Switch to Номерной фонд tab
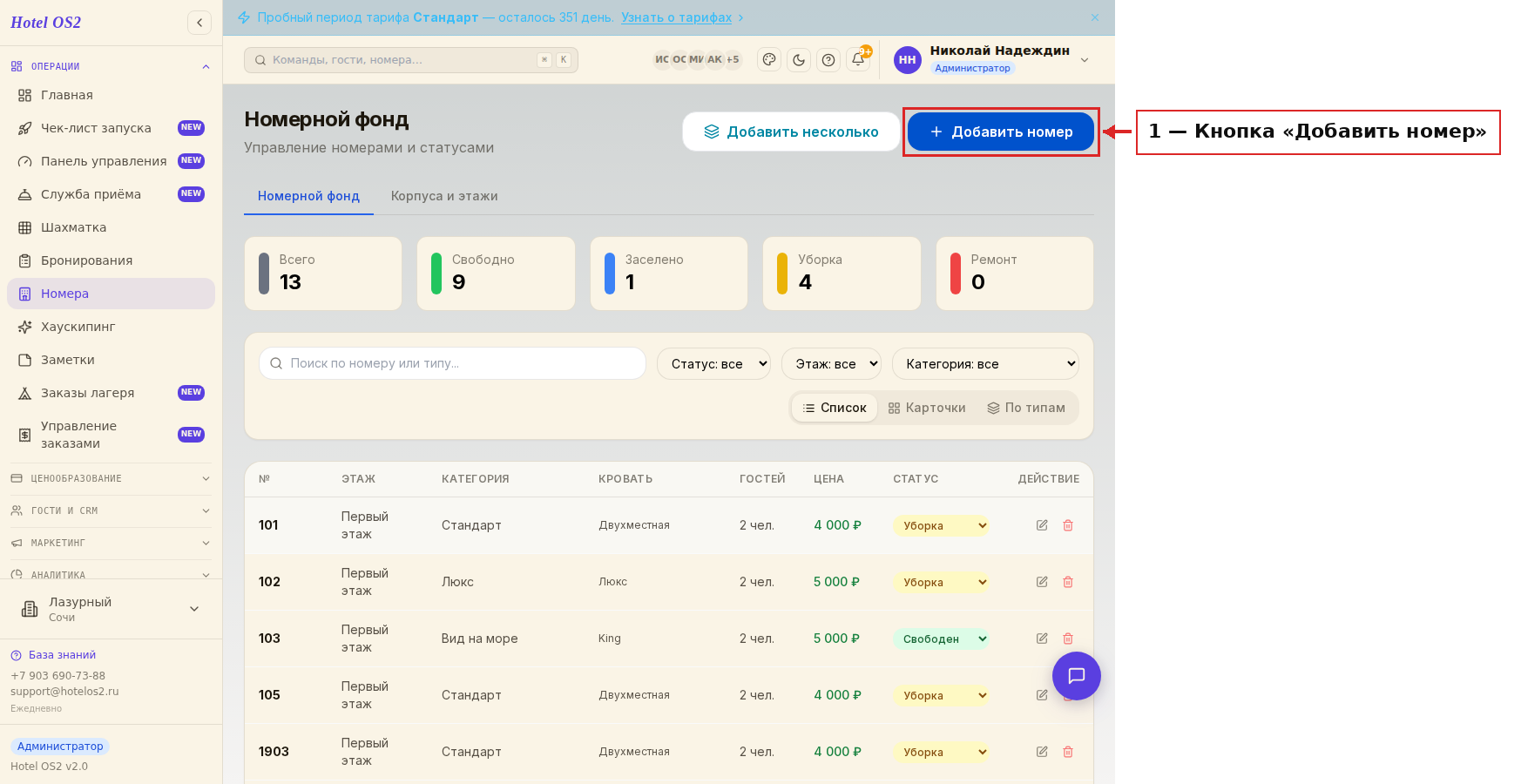This screenshot has width=1521, height=784. click(x=308, y=196)
